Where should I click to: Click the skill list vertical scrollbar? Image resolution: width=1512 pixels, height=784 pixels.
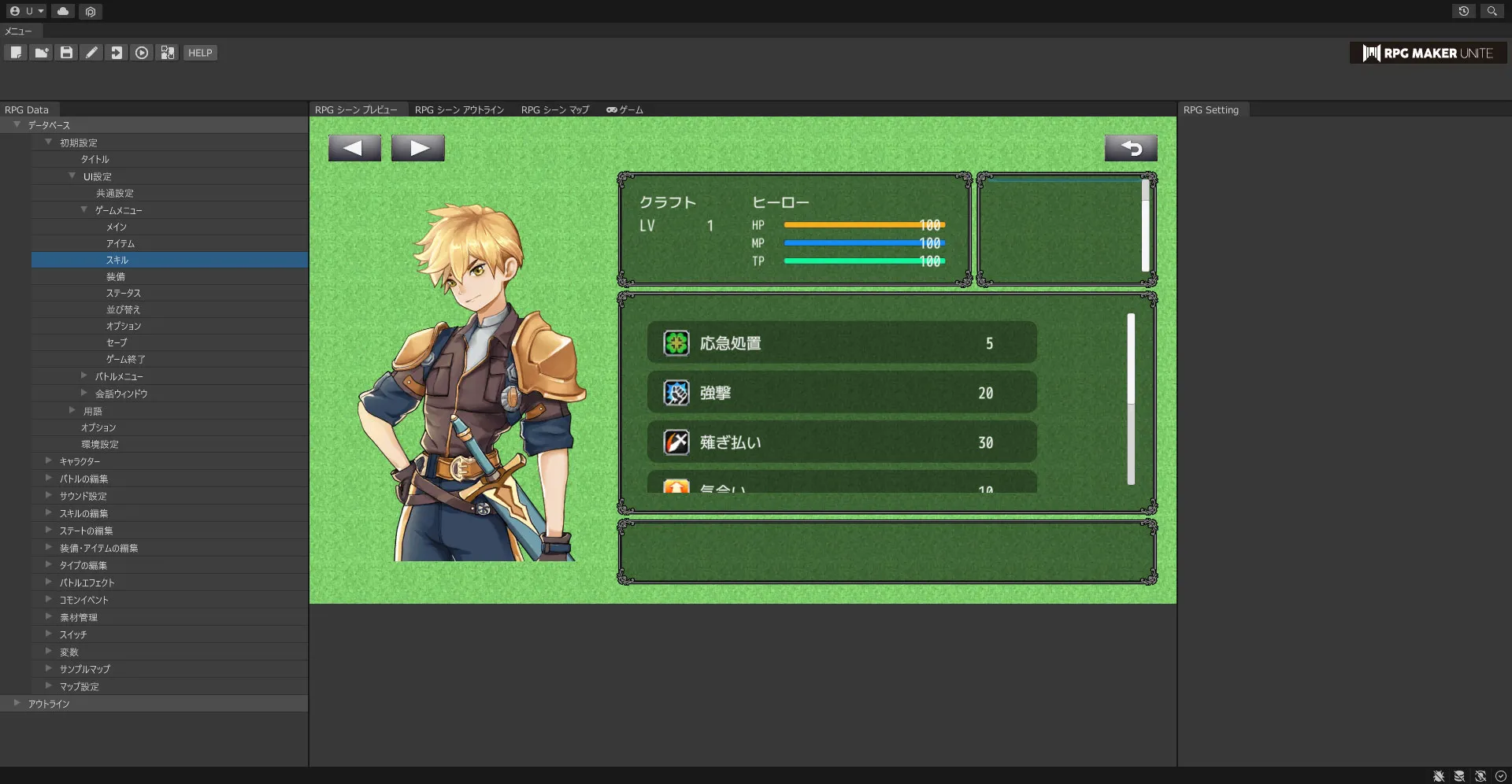[1131, 398]
